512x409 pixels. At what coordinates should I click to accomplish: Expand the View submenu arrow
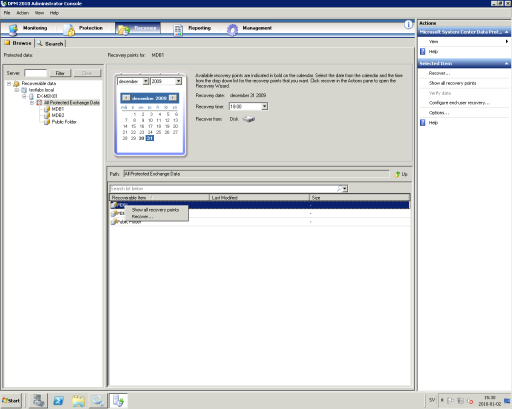(507, 41)
